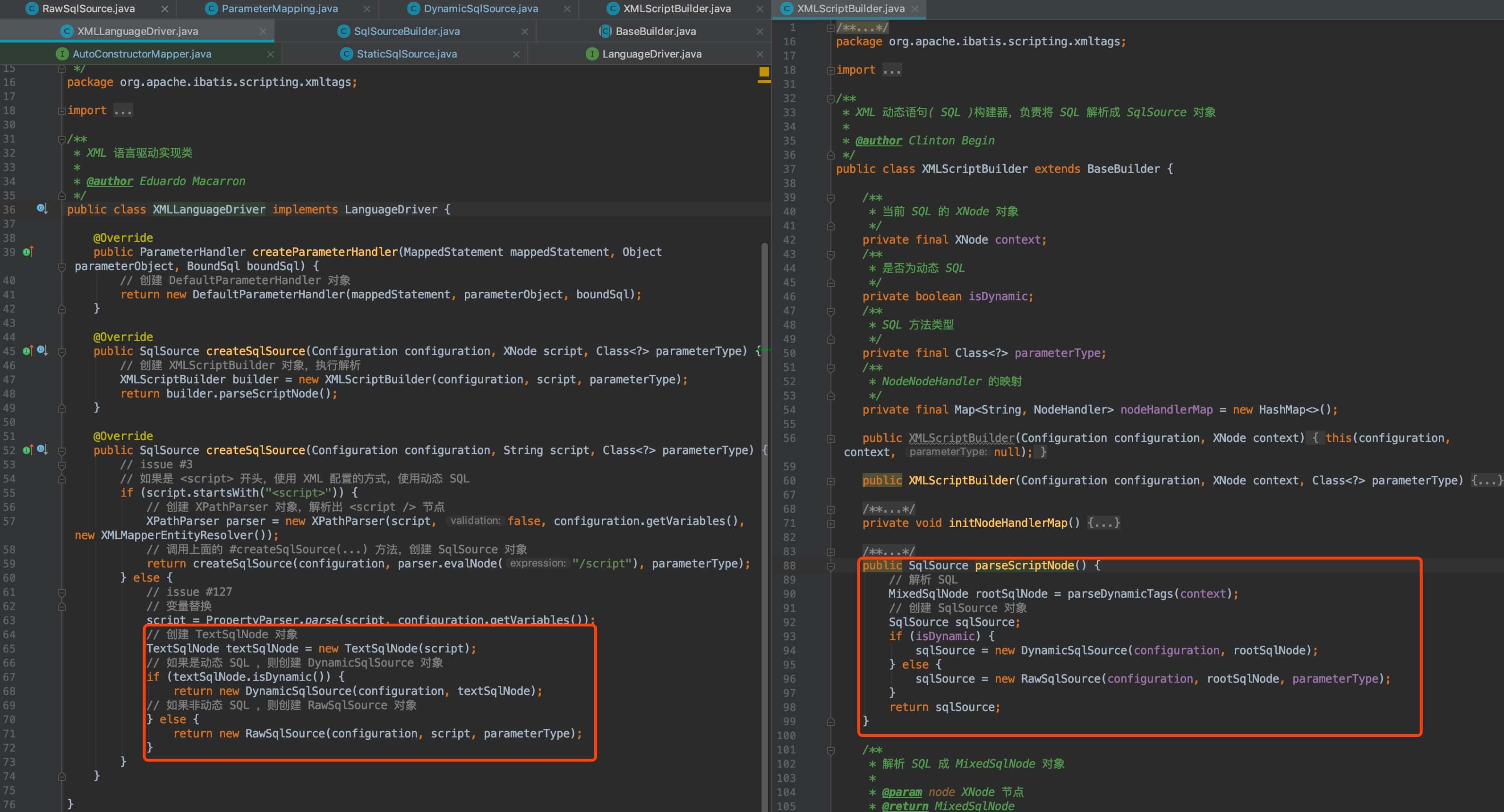Click the 'expression:' parameter hint on line 59
This screenshot has height=812, width=1504.
(538, 564)
